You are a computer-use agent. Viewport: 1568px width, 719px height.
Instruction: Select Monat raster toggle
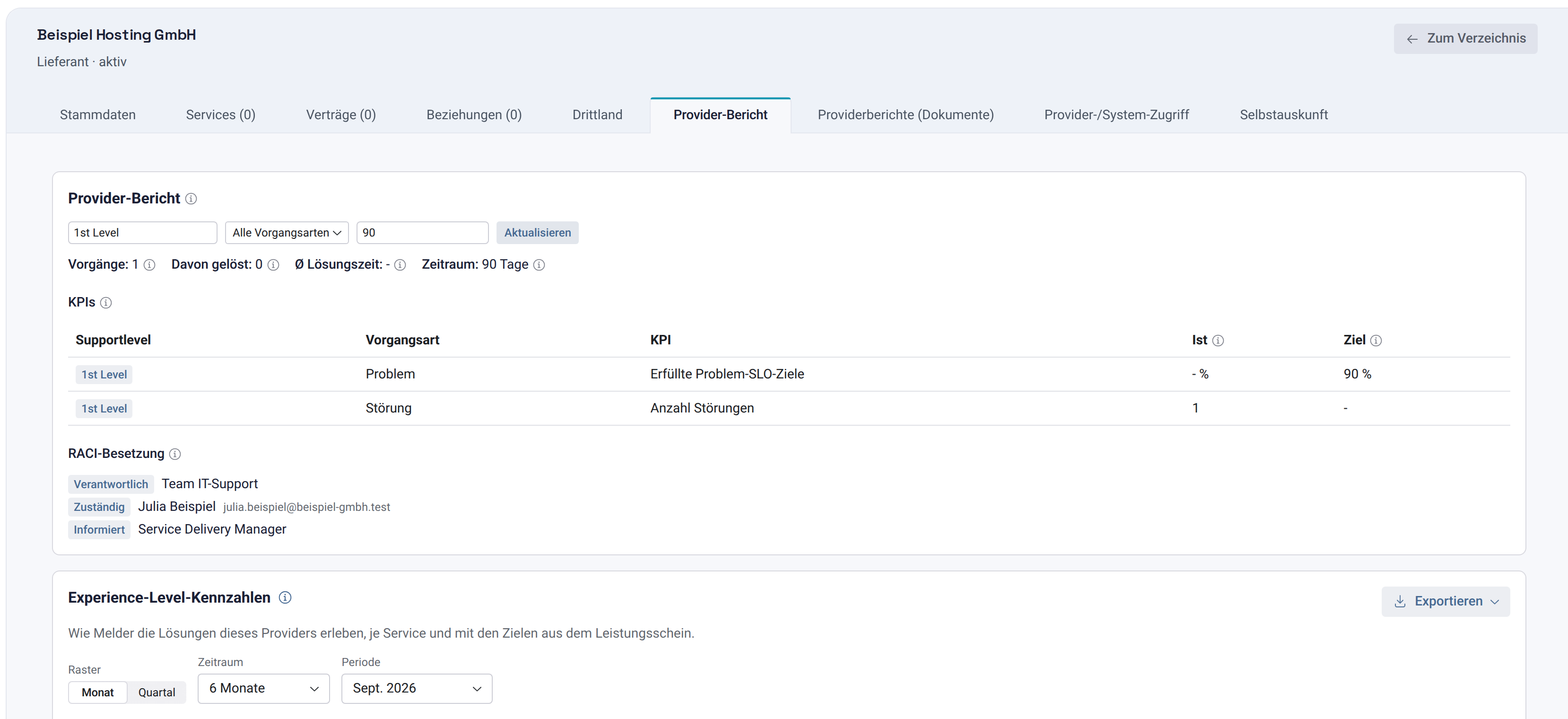pyautogui.click(x=97, y=692)
